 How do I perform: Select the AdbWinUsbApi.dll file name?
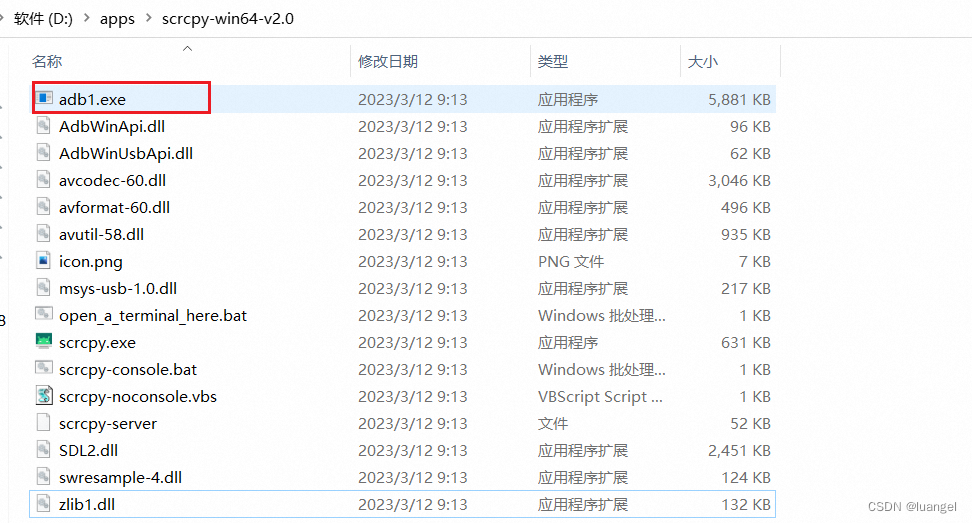(x=126, y=153)
